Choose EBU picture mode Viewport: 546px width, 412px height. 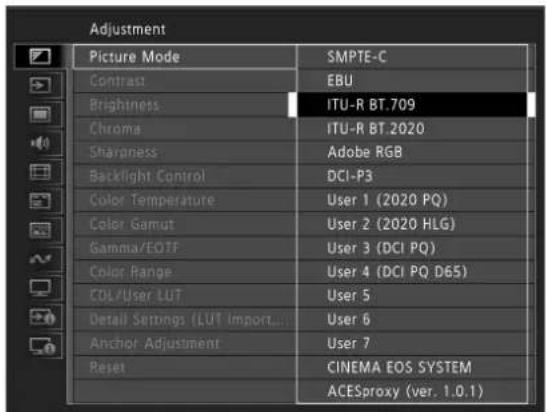(413, 80)
